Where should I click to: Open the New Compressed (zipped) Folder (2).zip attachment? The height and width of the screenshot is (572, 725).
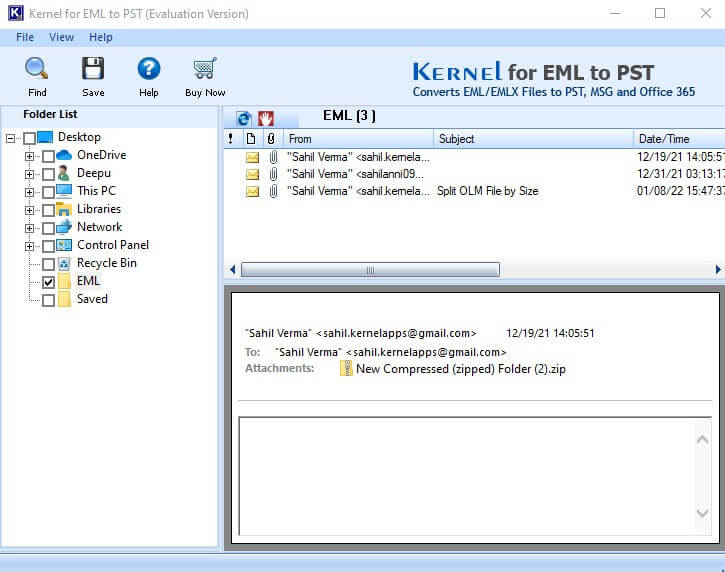pos(461,369)
